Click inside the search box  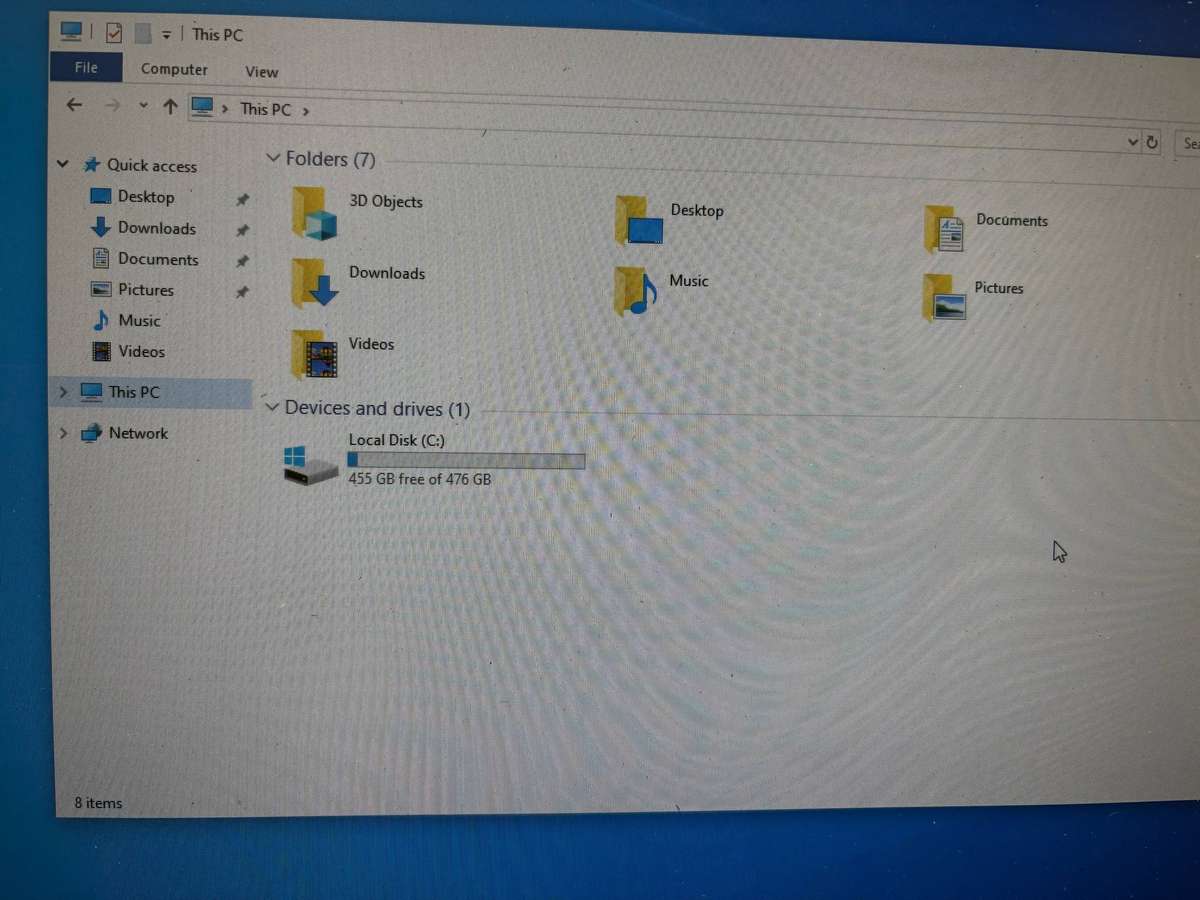(x=1190, y=143)
